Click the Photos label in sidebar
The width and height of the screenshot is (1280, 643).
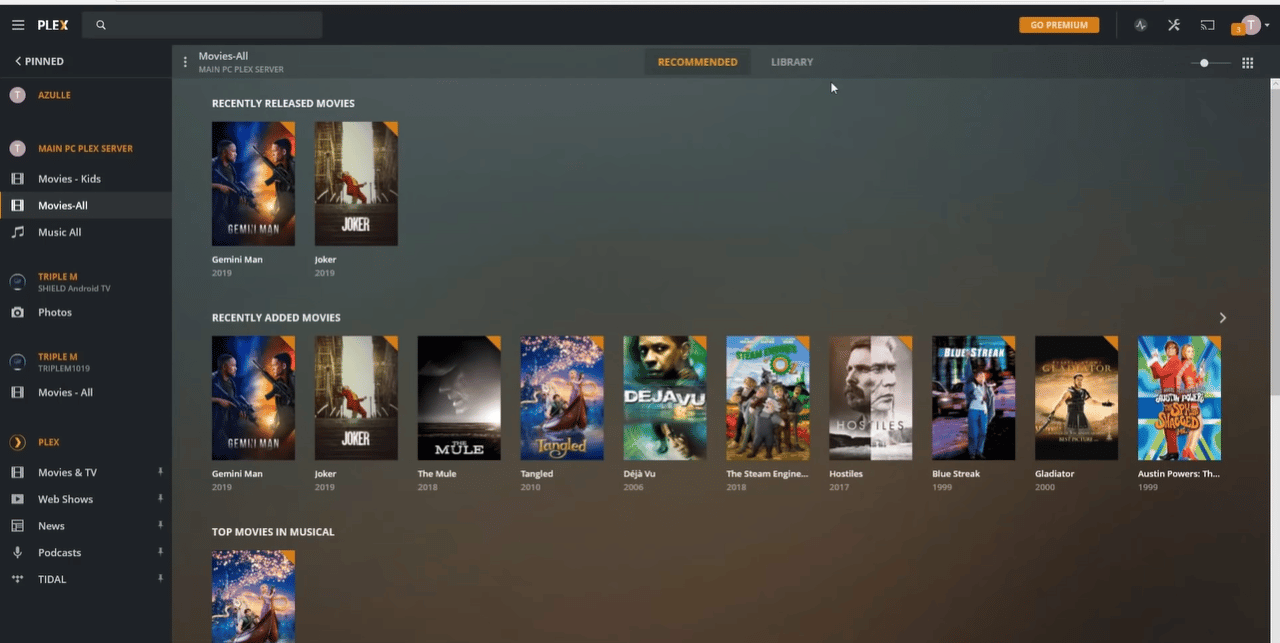tap(55, 312)
